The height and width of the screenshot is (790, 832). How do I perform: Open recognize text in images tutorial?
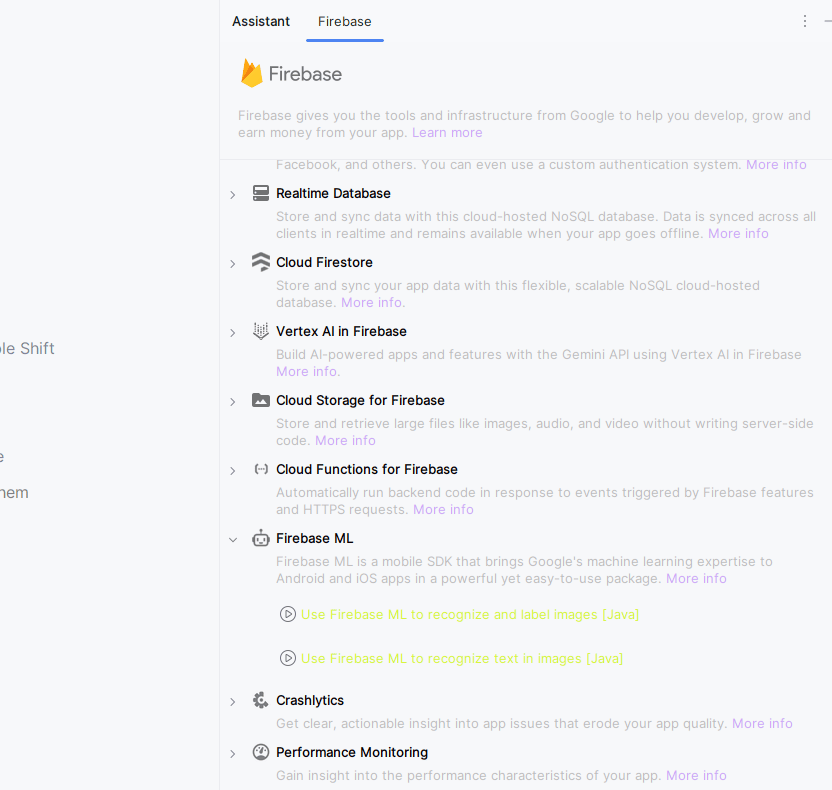pos(461,658)
